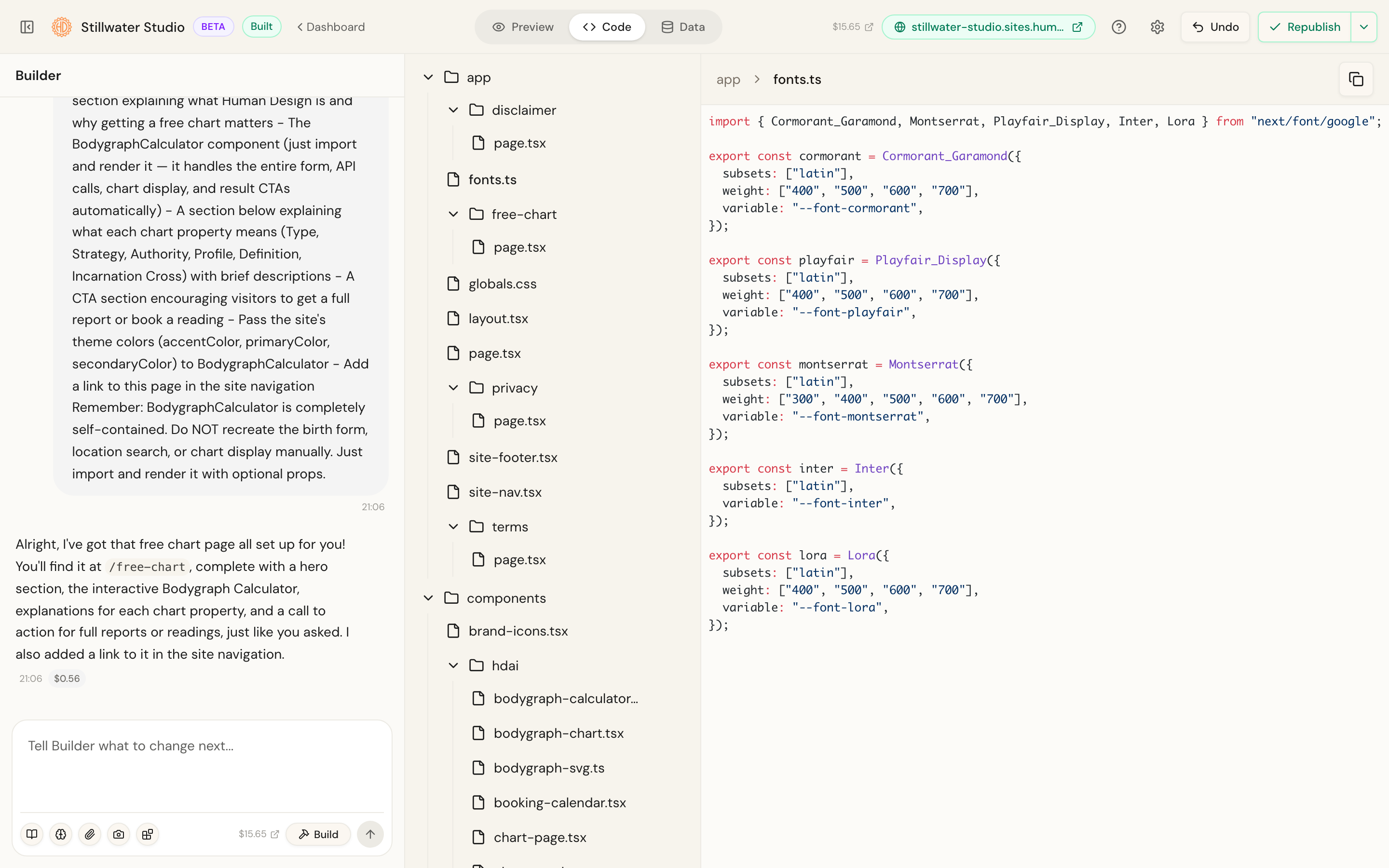The height and width of the screenshot is (868, 1389).
Task: Switch to the Preview tab
Action: click(523, 27)
